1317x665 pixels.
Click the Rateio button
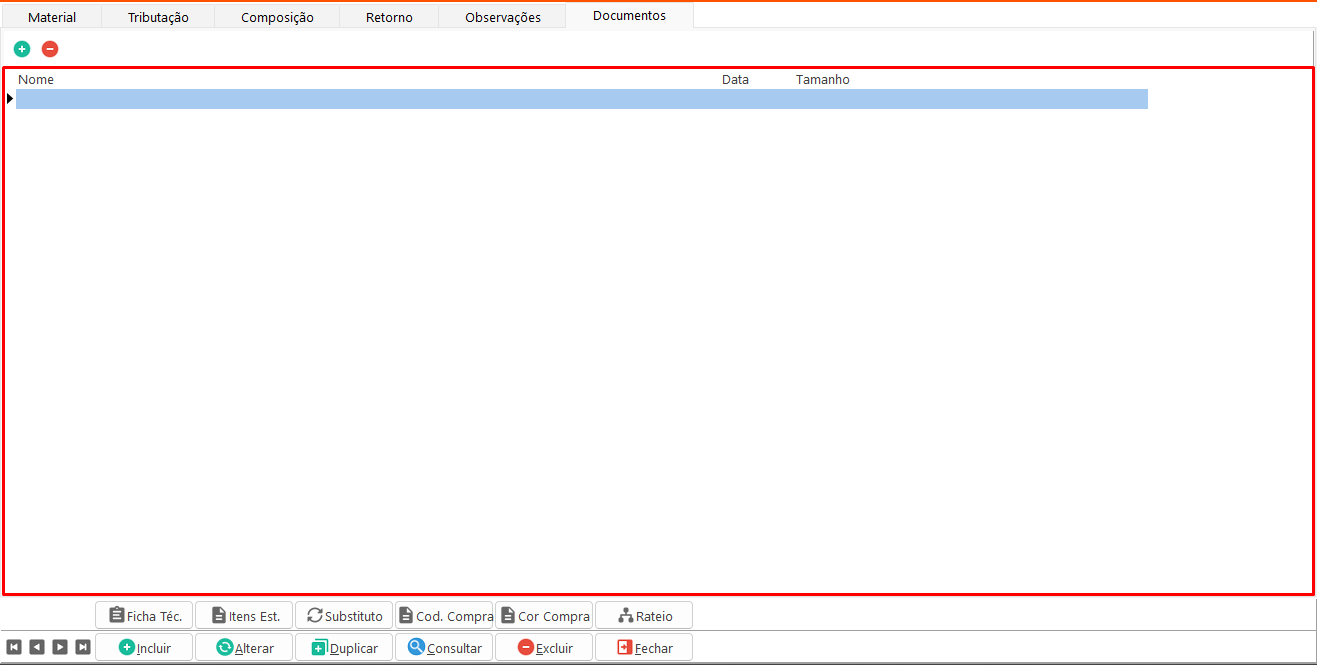644,616
